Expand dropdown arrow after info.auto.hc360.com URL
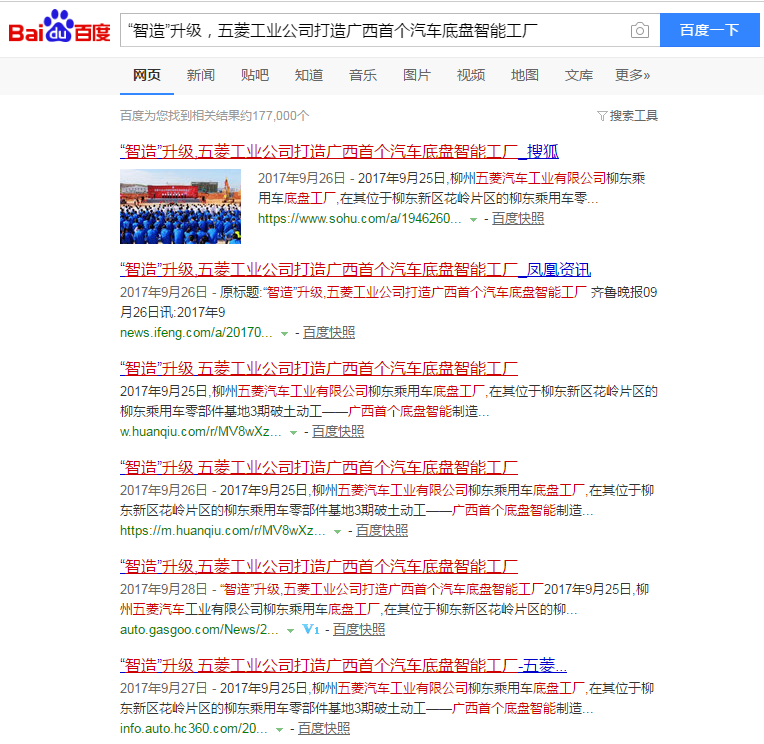764x744 pixels. click(279, 729)
